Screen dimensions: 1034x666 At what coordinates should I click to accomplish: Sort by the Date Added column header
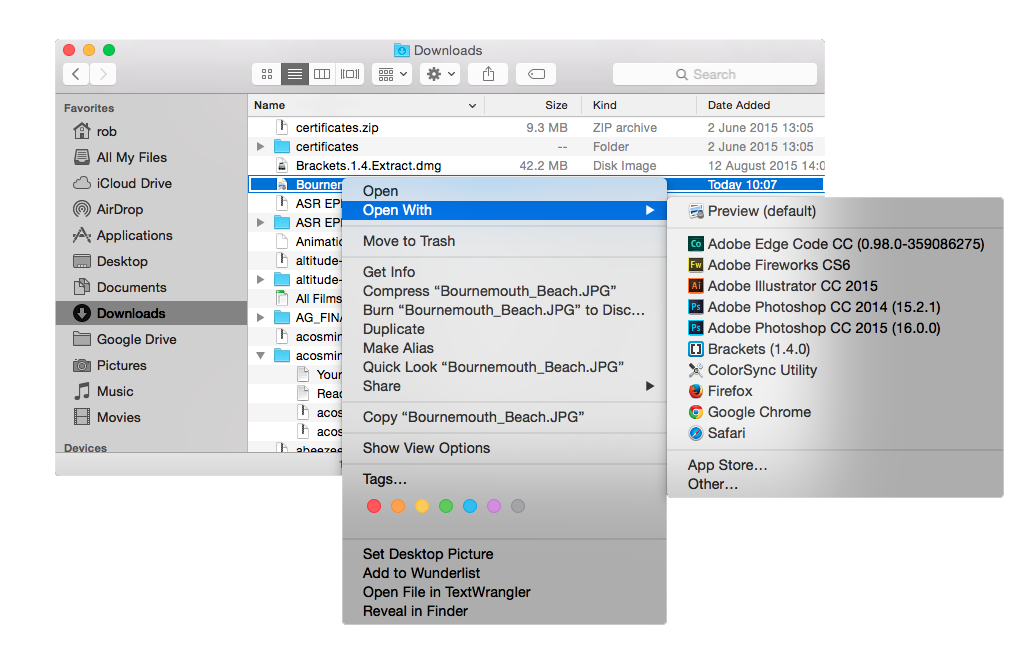[x=761, y=105]
